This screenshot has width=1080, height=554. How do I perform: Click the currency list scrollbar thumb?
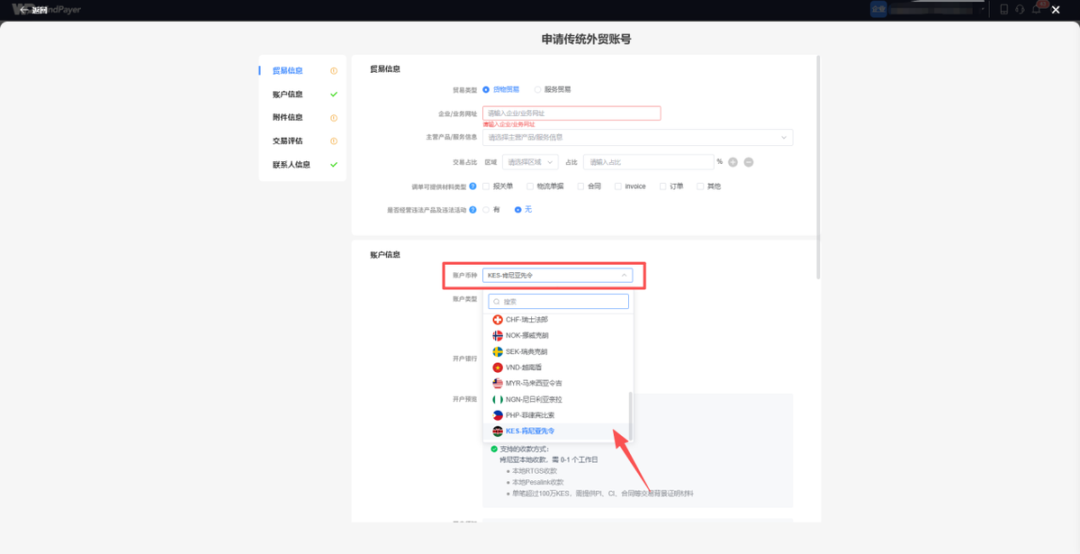(x=630, y=416)
